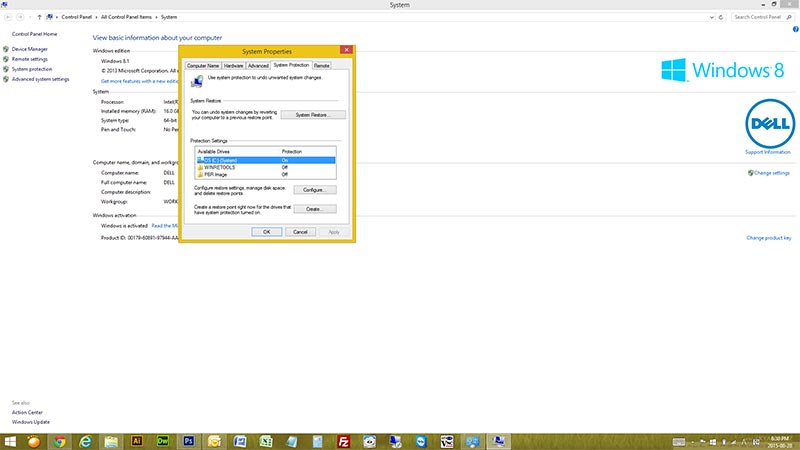Launch Adobe Illustrator from the taskbar
800x450 pixels.
[137, 441]
